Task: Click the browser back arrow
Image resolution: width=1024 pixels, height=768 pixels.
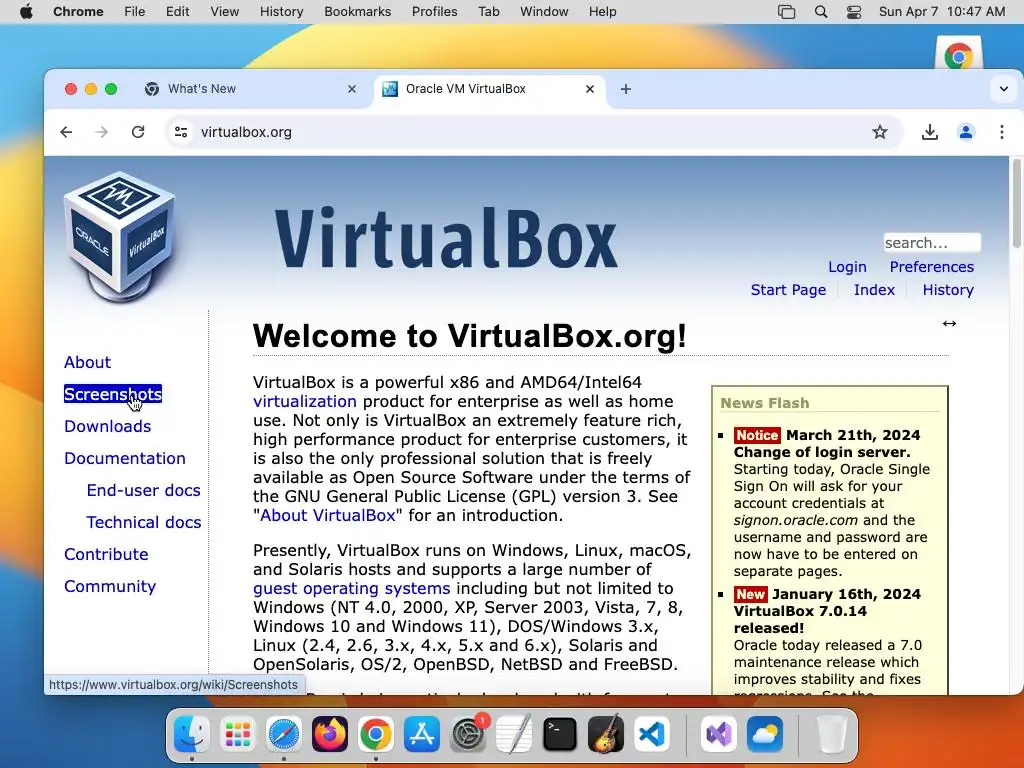Action: point(66,132)
